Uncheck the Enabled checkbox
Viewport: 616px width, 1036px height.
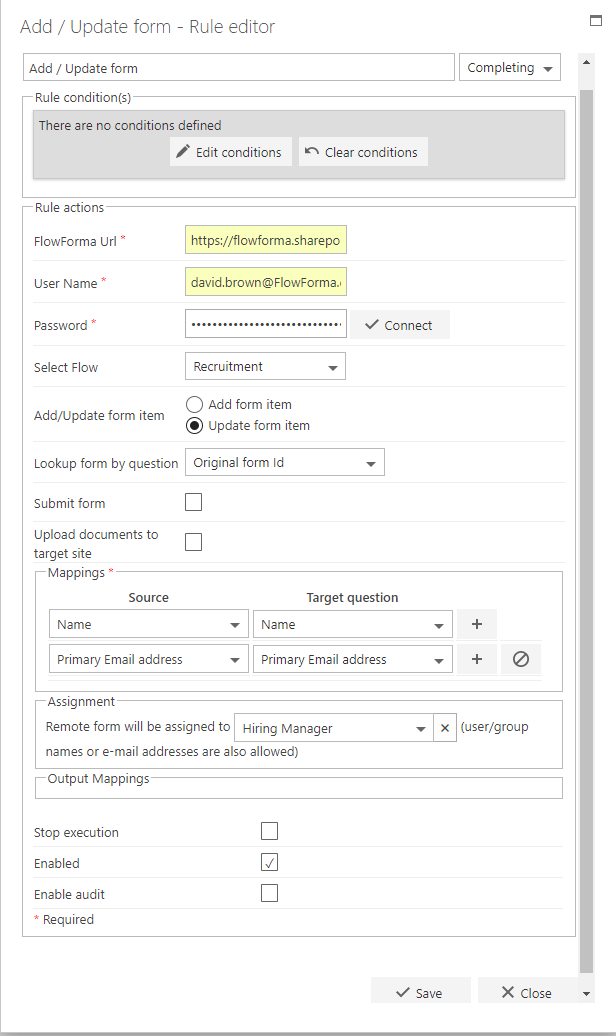[270, 862]
